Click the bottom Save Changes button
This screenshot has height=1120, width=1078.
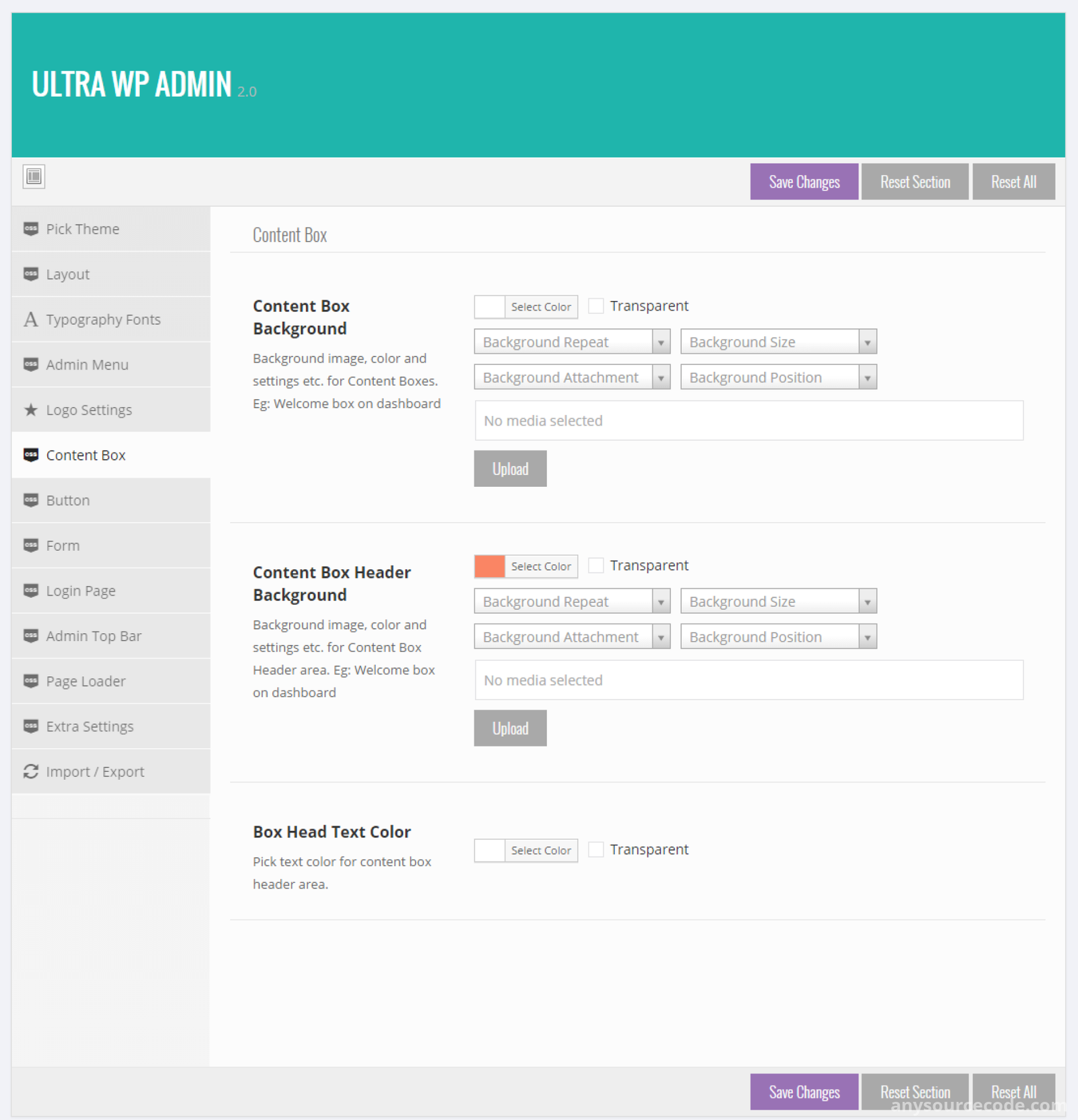[x=804, y=1092]
